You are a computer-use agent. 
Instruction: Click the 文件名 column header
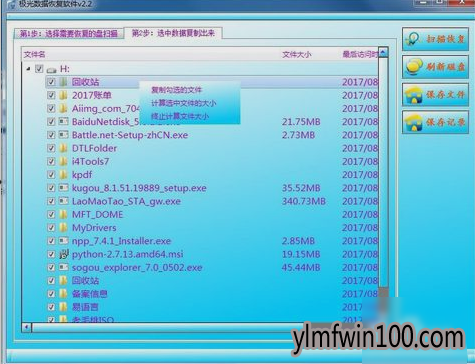click(x=34, y=54)
